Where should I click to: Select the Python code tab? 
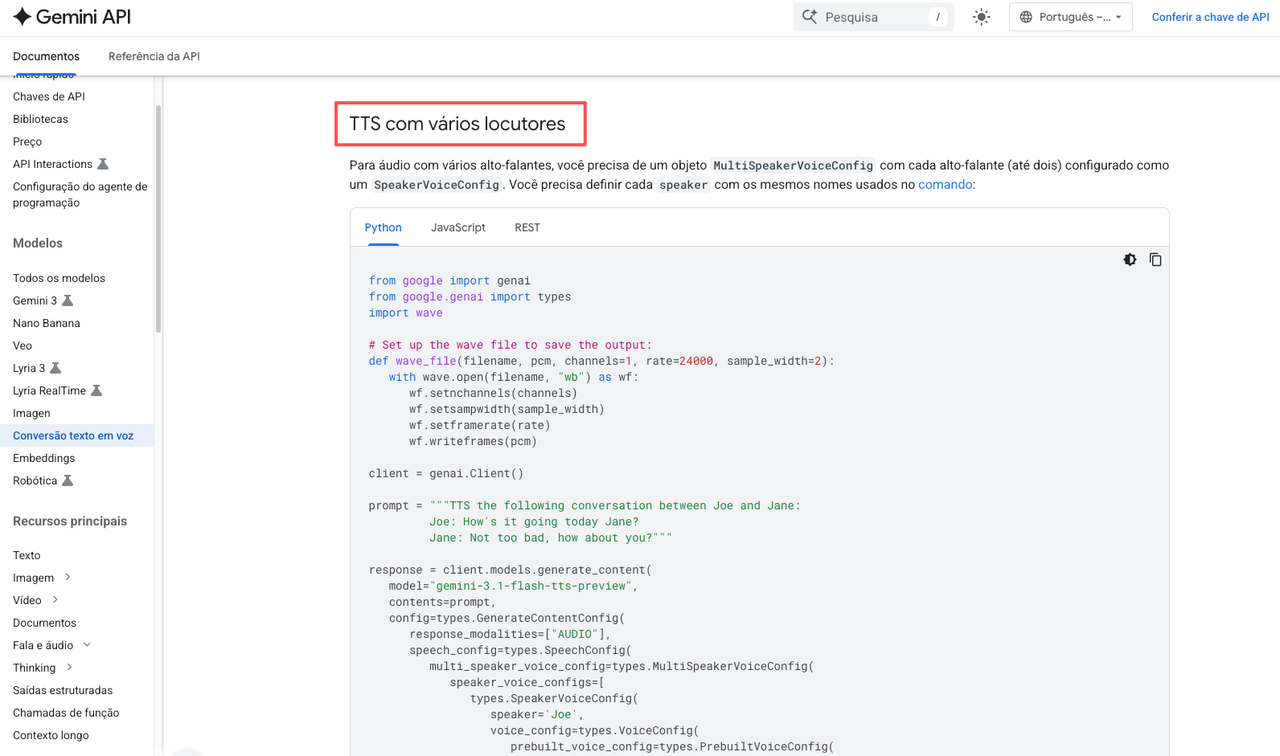383,228
